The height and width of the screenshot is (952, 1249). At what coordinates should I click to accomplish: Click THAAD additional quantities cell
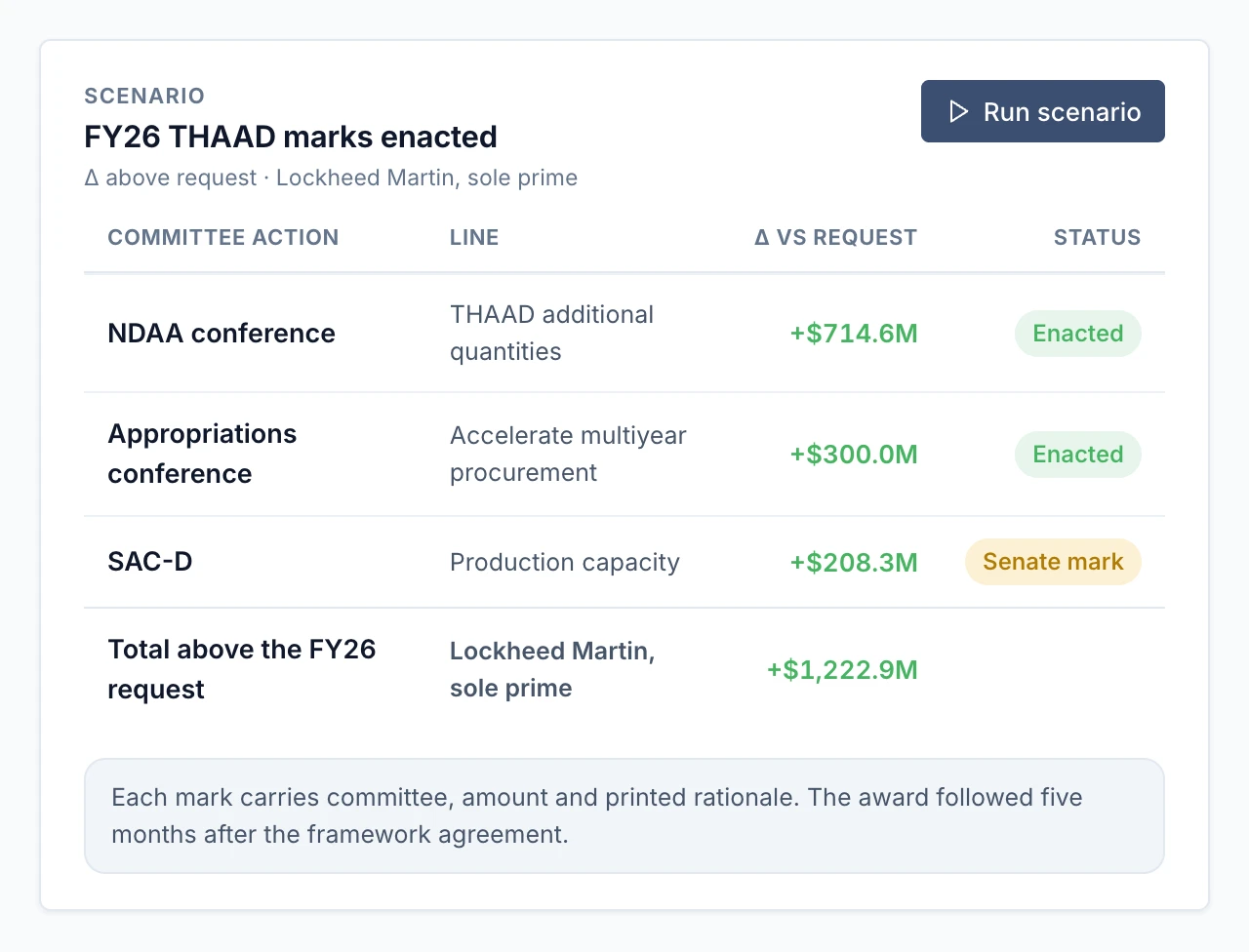(x=551, y=334)
